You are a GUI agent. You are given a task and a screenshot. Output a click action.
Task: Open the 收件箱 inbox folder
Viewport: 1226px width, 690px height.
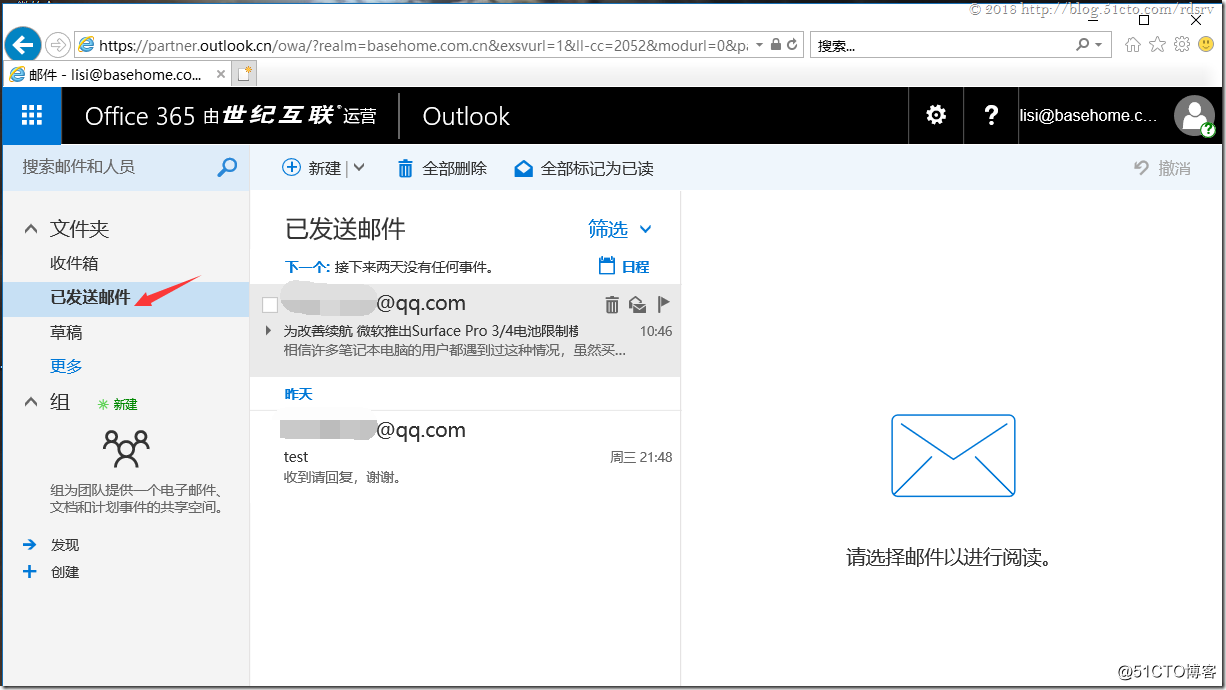[75, 263]
